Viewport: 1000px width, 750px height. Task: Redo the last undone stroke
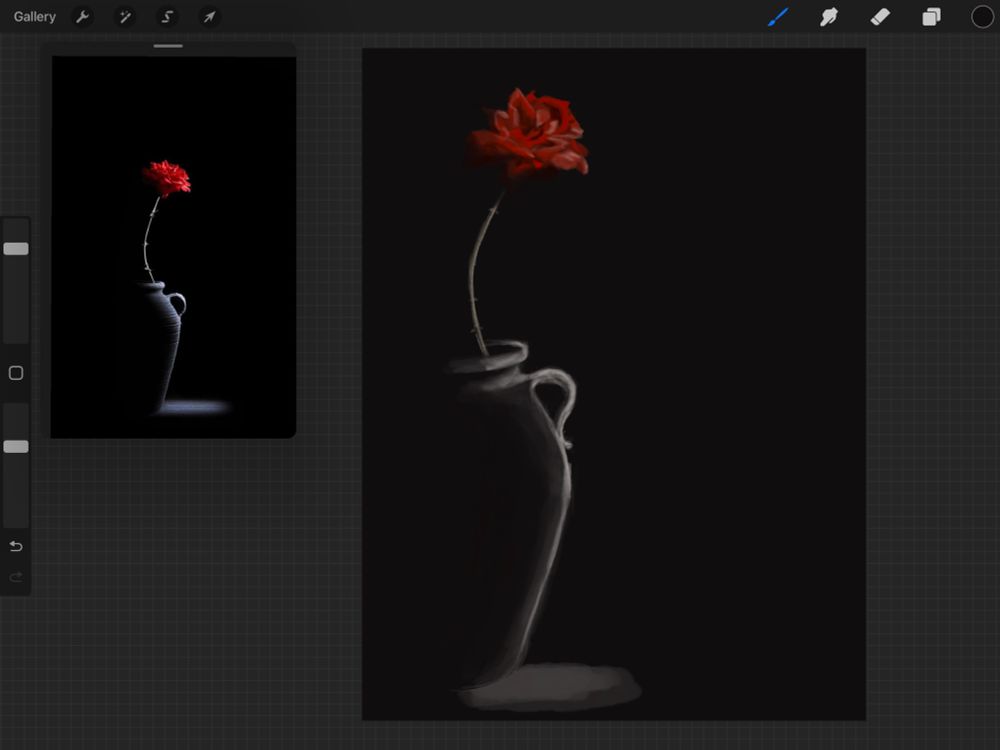(x=16, y=577)
